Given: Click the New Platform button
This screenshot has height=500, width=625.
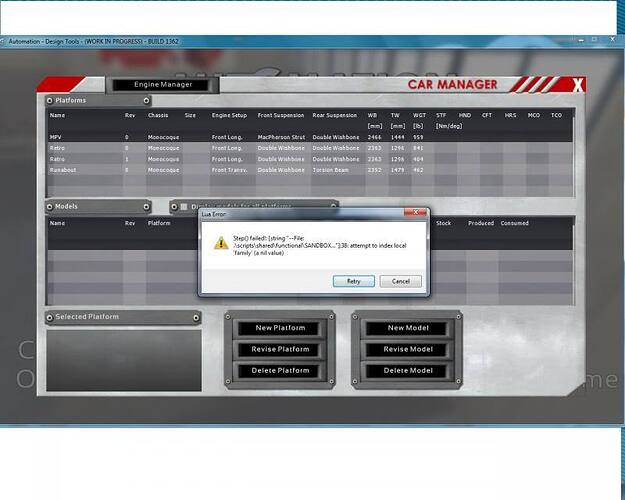Looking at the screenshot, I should tap(278, 328).
